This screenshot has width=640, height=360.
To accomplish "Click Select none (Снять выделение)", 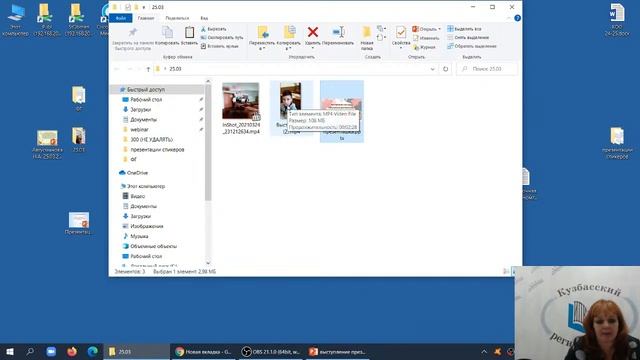I will pyautogui.click(x=468, y=37).
